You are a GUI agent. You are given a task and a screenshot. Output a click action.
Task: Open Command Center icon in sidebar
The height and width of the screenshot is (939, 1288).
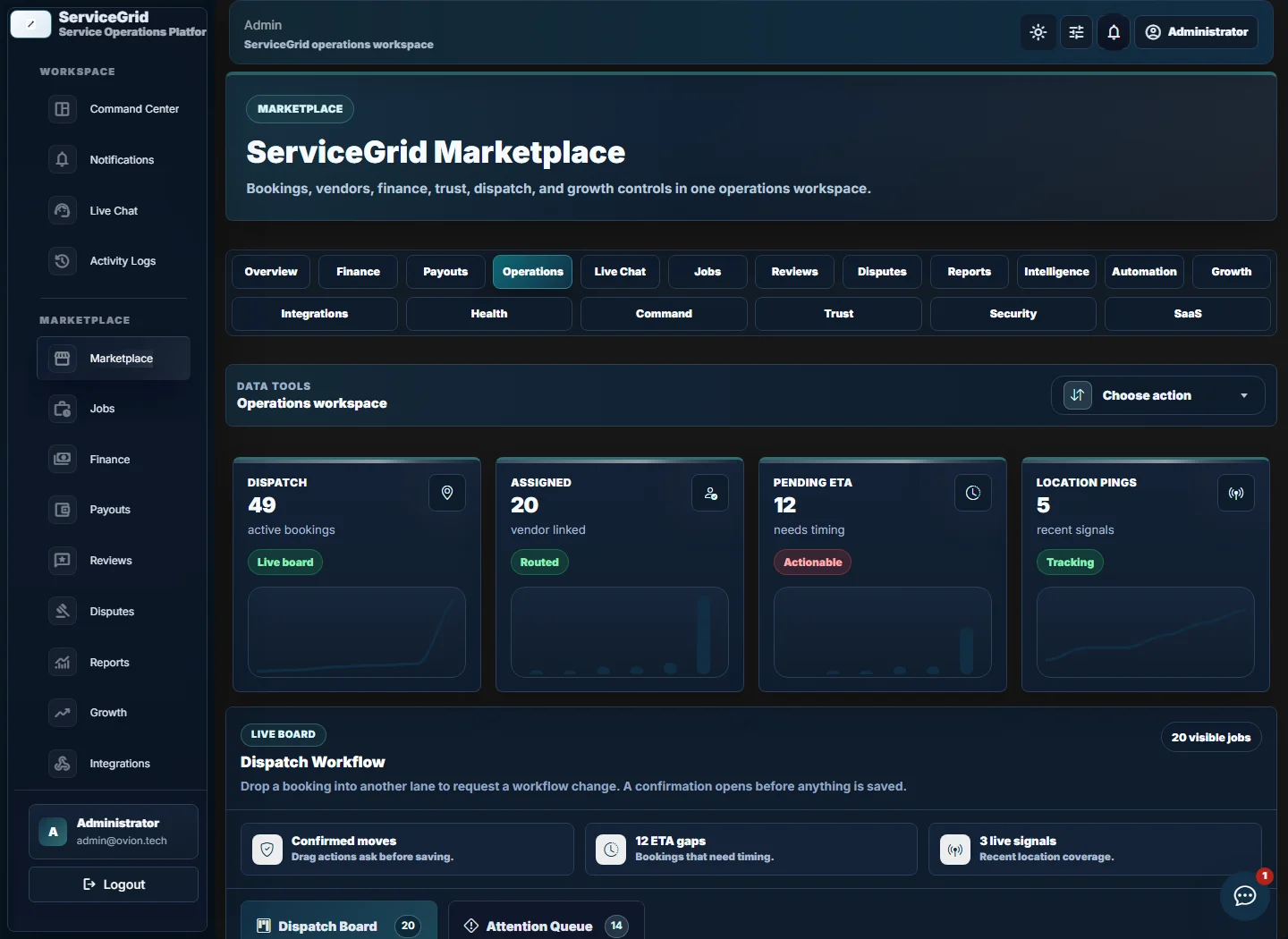coord(63,109)
